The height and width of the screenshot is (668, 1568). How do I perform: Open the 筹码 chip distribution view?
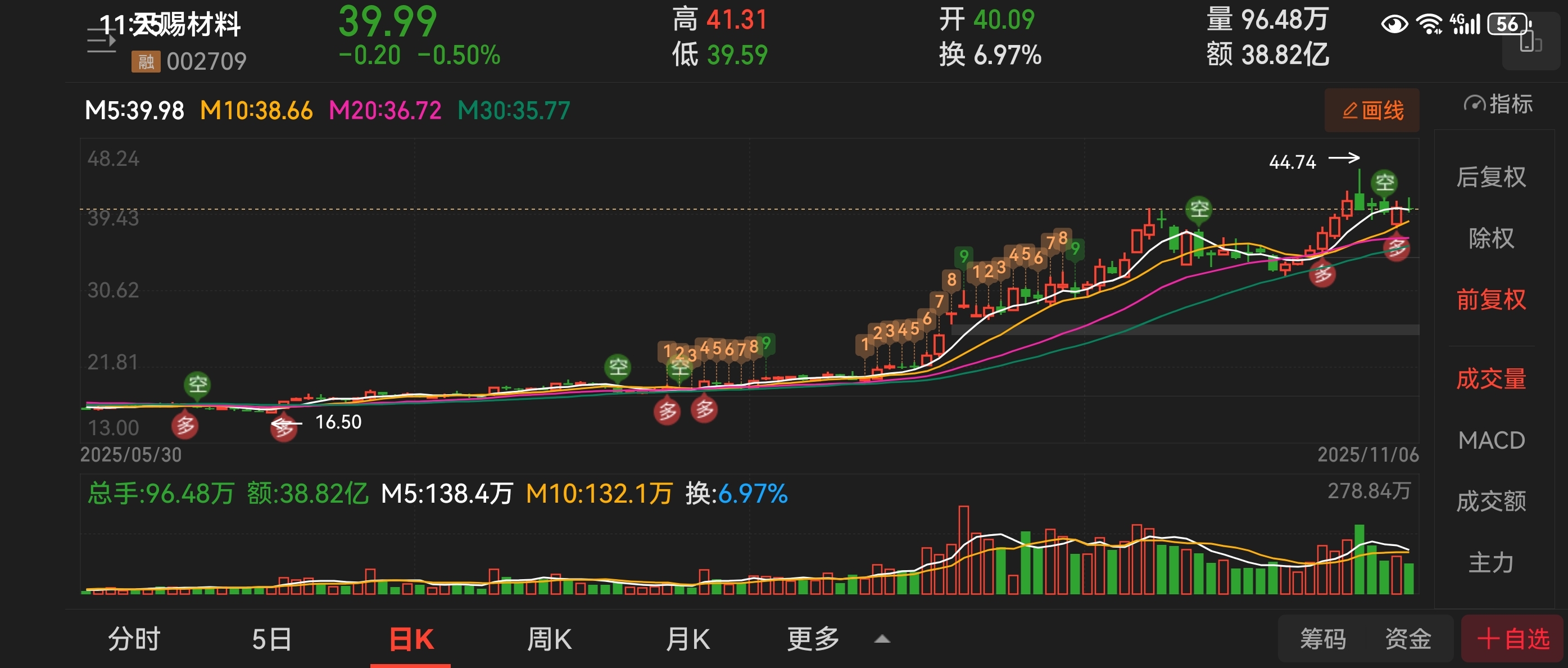click(x=1323, y=639)
